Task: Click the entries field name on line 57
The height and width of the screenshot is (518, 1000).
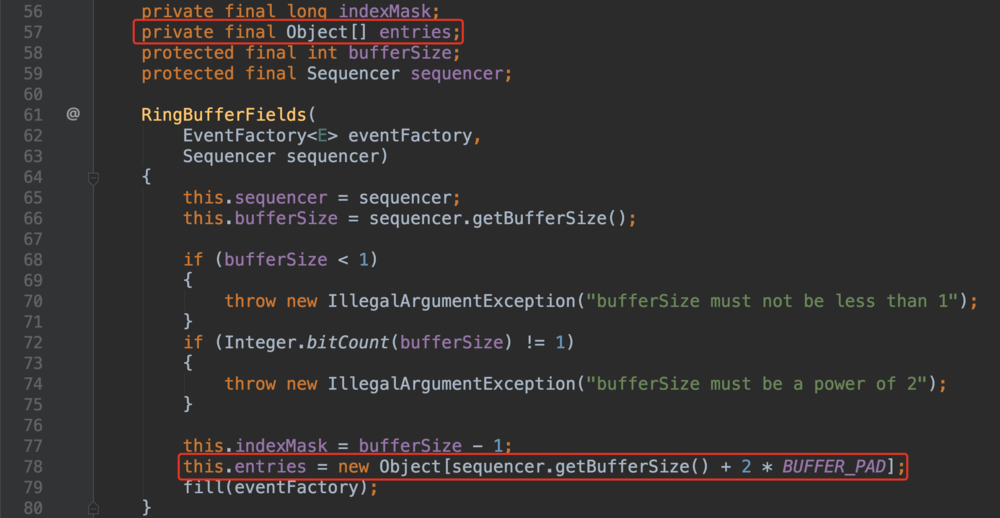Action: (420, 31)
